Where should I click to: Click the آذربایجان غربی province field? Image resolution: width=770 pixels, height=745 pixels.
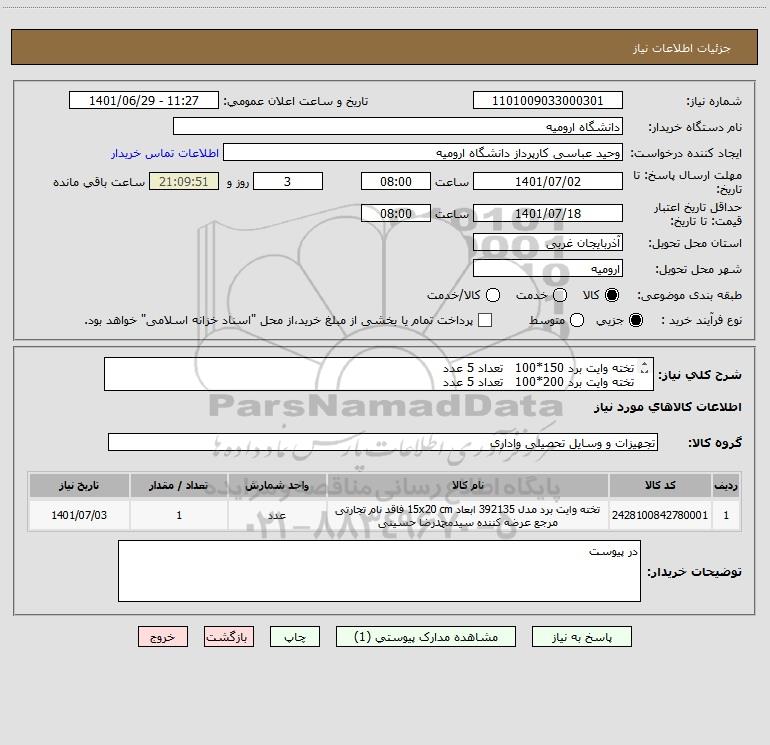click(548, 243)
